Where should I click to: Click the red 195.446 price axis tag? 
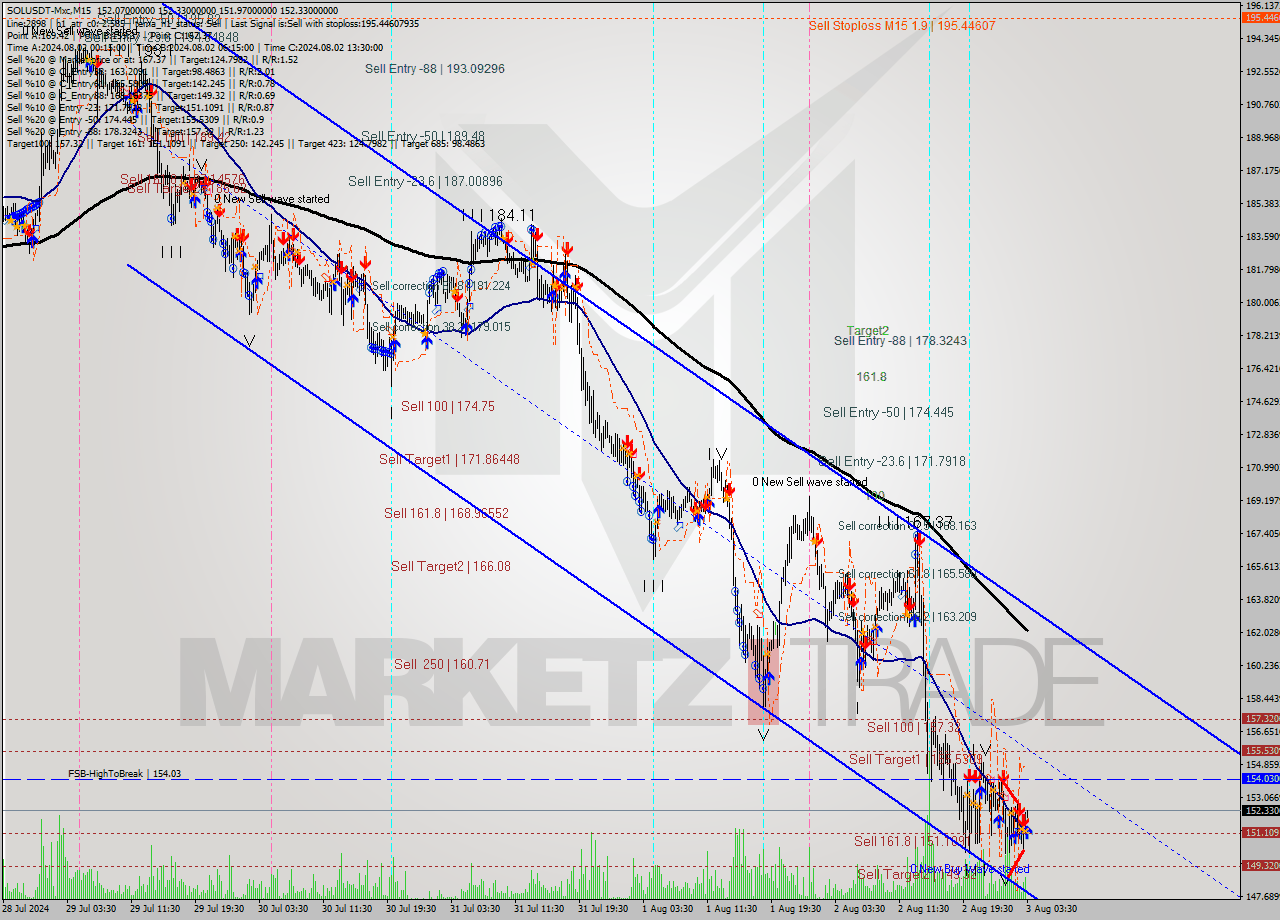(1260, 17)
